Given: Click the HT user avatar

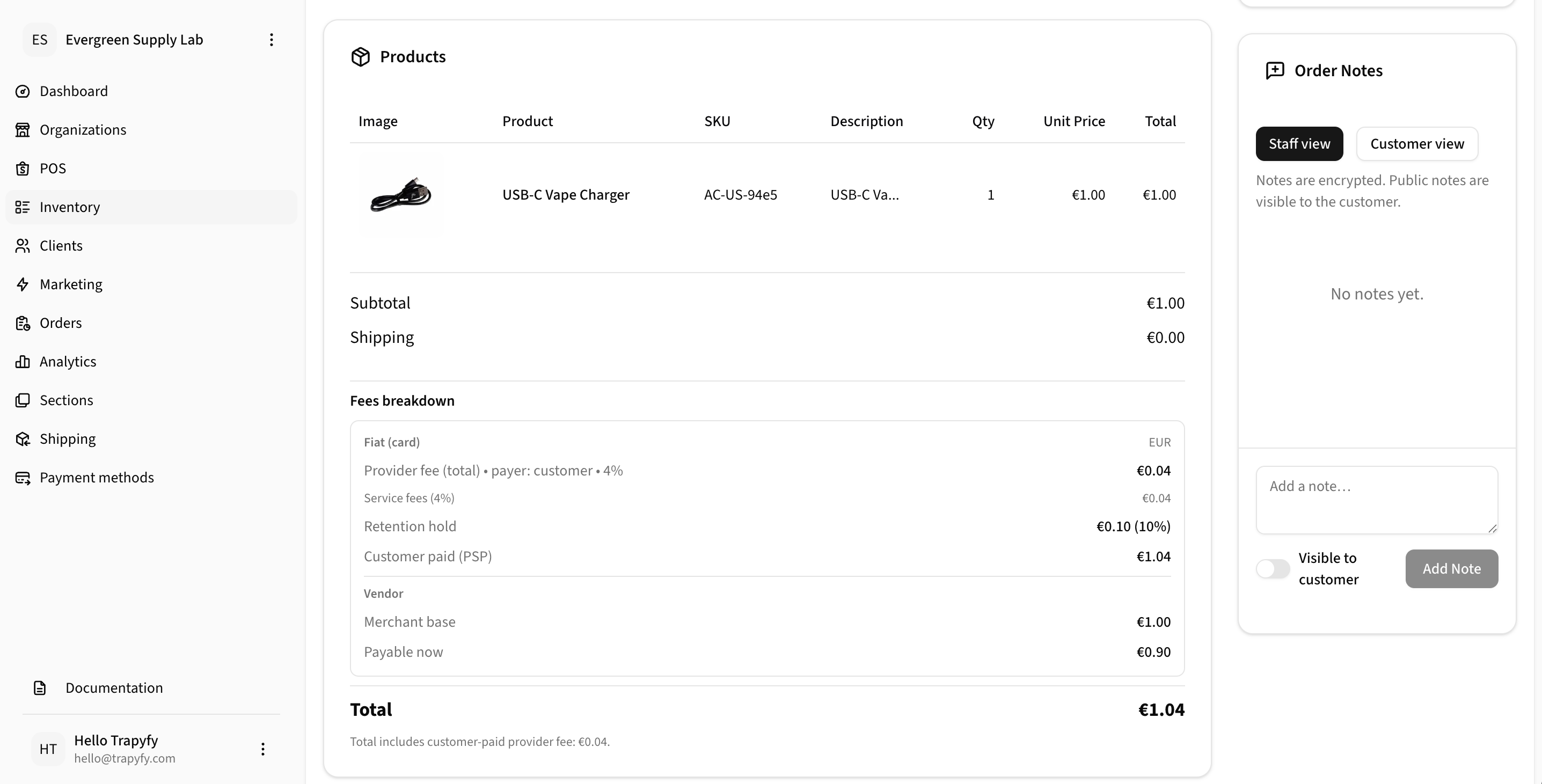Looking at the screenshot, I should coord(48,749).
